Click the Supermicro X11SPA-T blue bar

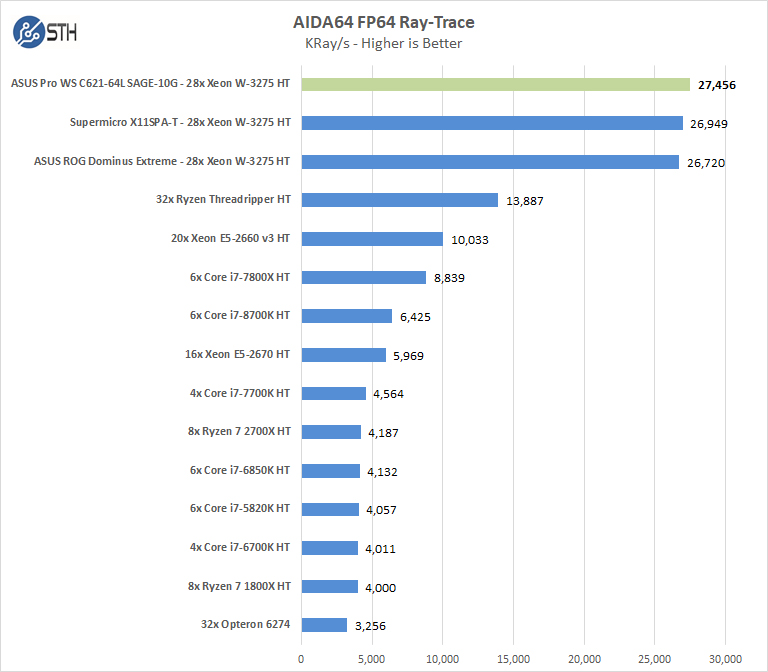(492, 123)
